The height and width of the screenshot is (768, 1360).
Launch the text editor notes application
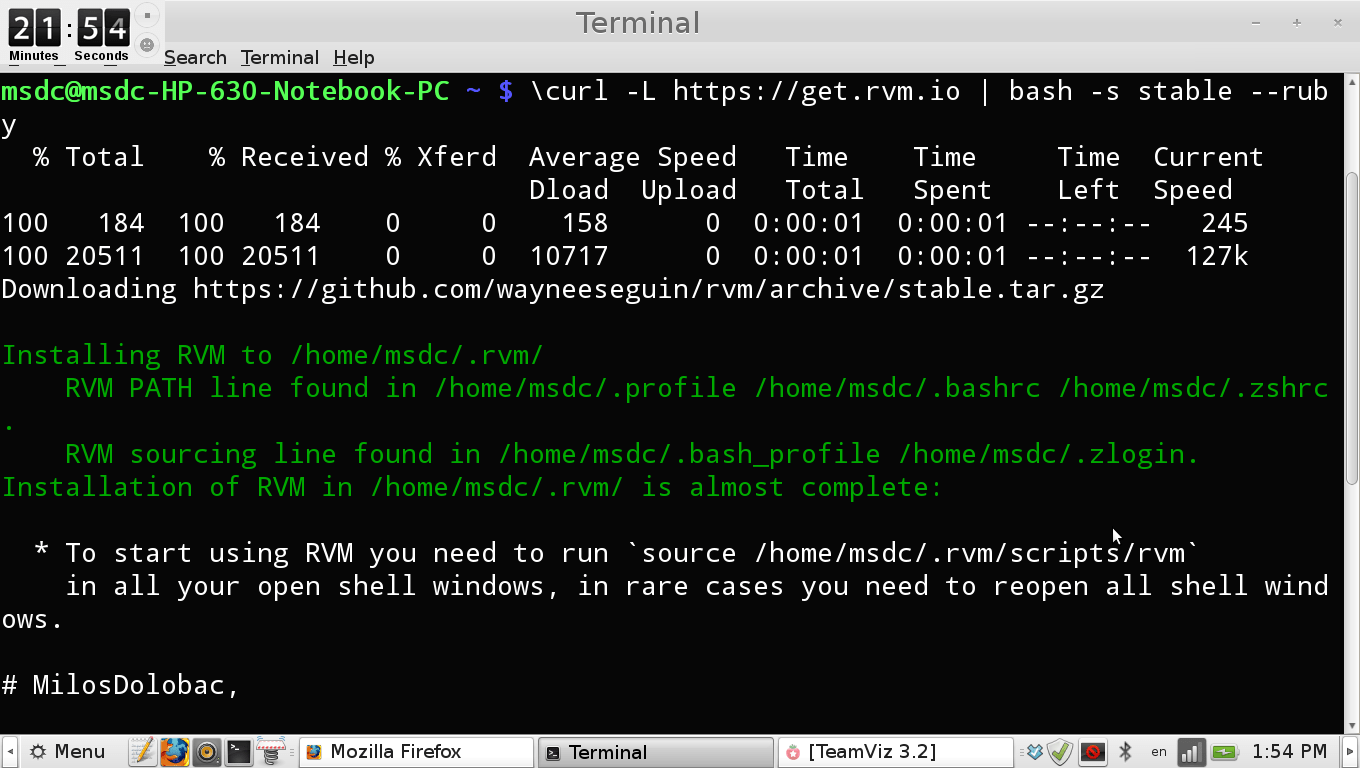point(142,751)
